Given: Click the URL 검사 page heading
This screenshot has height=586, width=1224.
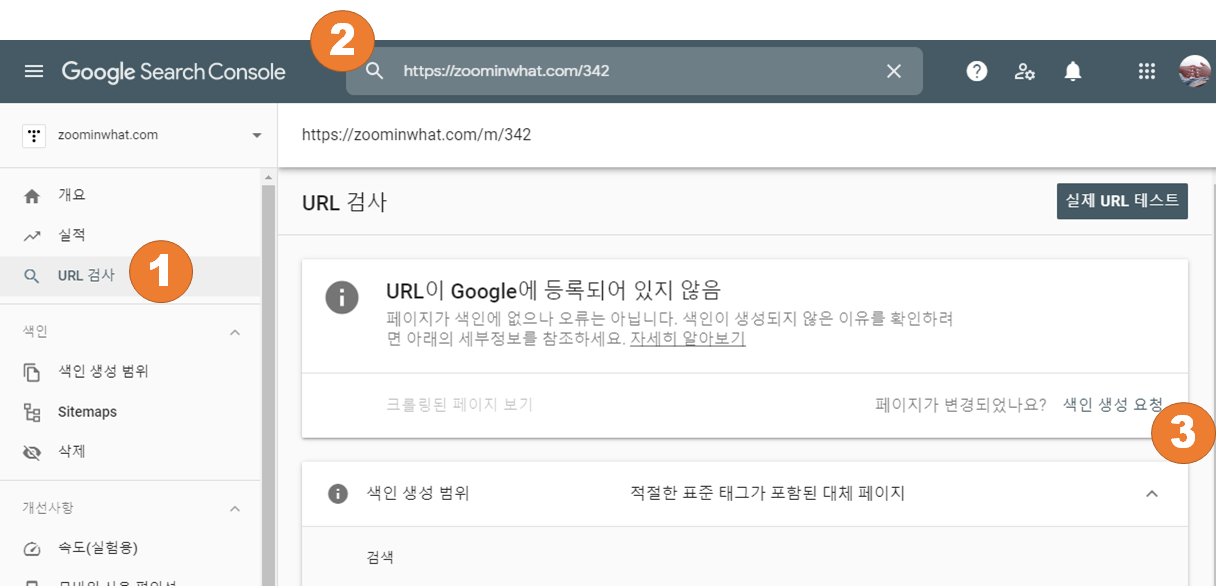Looking at the screenshot, I should click(344, 203).
